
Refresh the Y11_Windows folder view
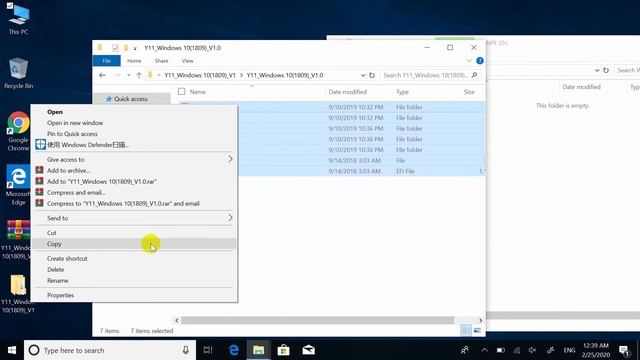coord(372,75)
